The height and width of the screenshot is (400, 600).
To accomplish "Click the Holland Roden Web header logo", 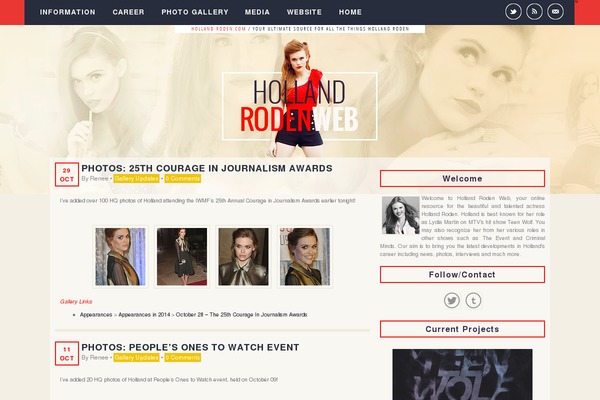I will [x=300, y=106].
